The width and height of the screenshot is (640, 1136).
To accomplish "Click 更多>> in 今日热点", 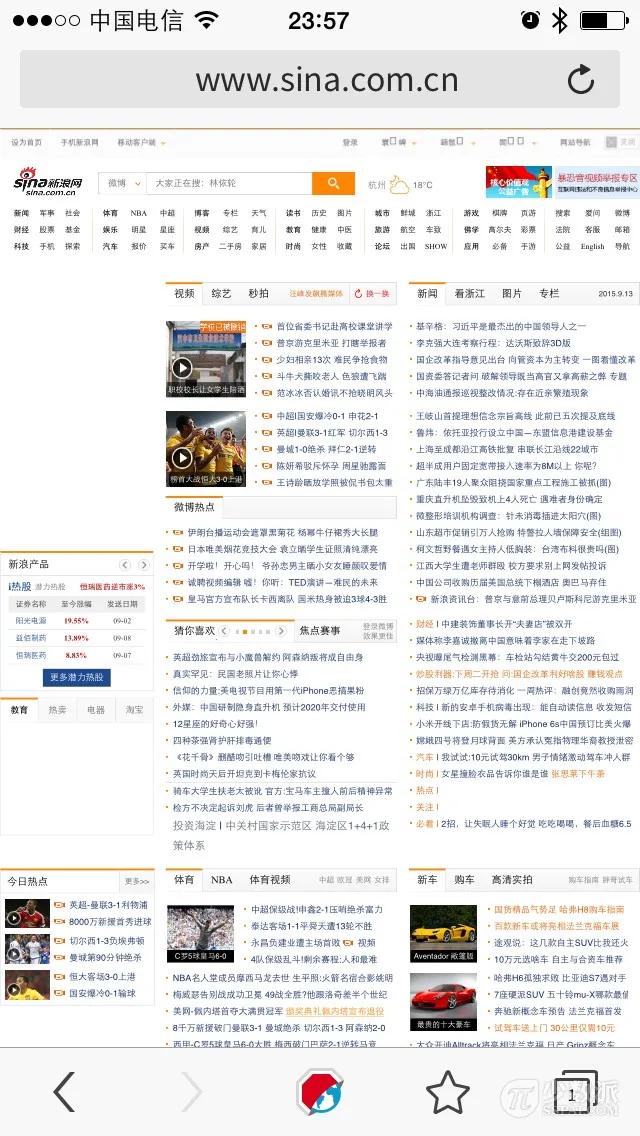I will [137, 882].
